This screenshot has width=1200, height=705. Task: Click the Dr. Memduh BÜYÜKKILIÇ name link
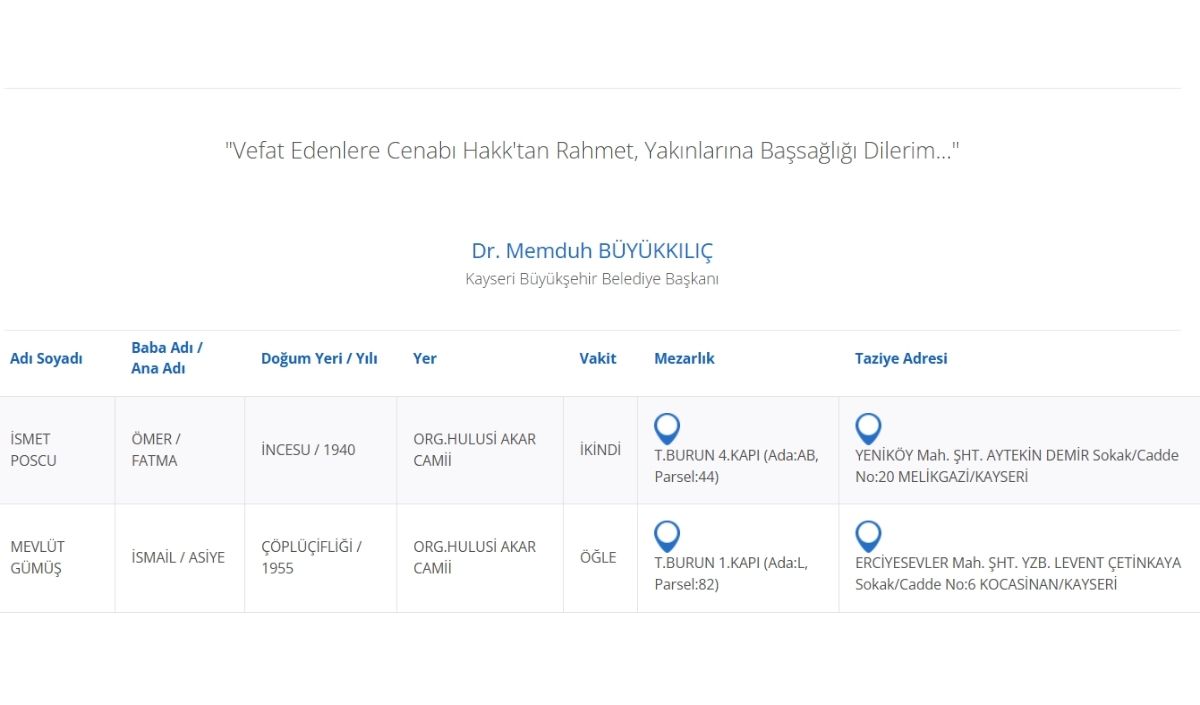click(x=592, y=251)
